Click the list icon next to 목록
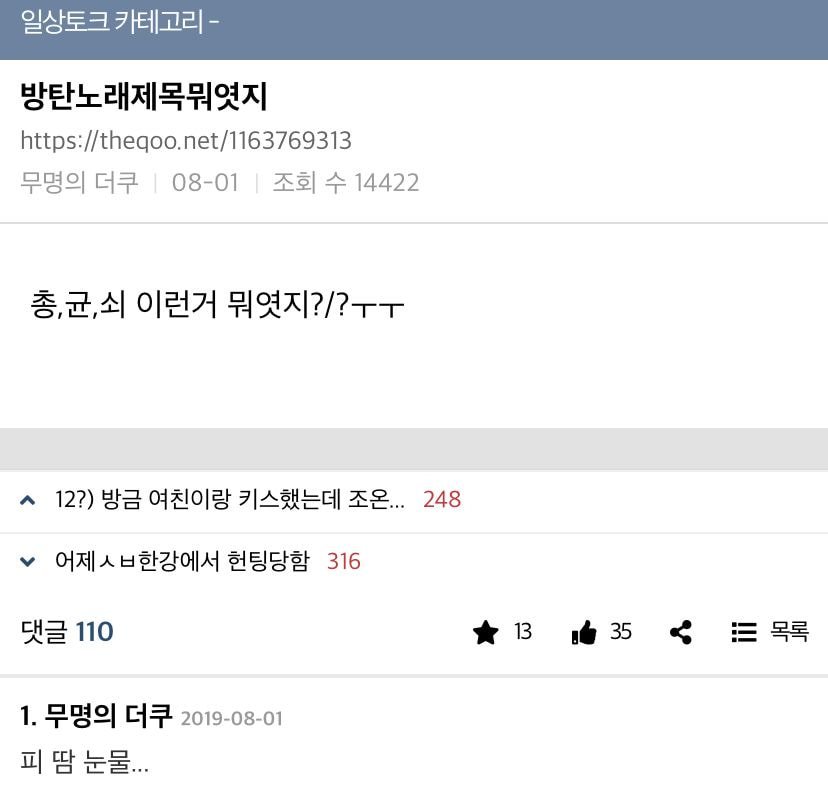Viewport: 828px width, 789px height. click(x=744, y=632)
